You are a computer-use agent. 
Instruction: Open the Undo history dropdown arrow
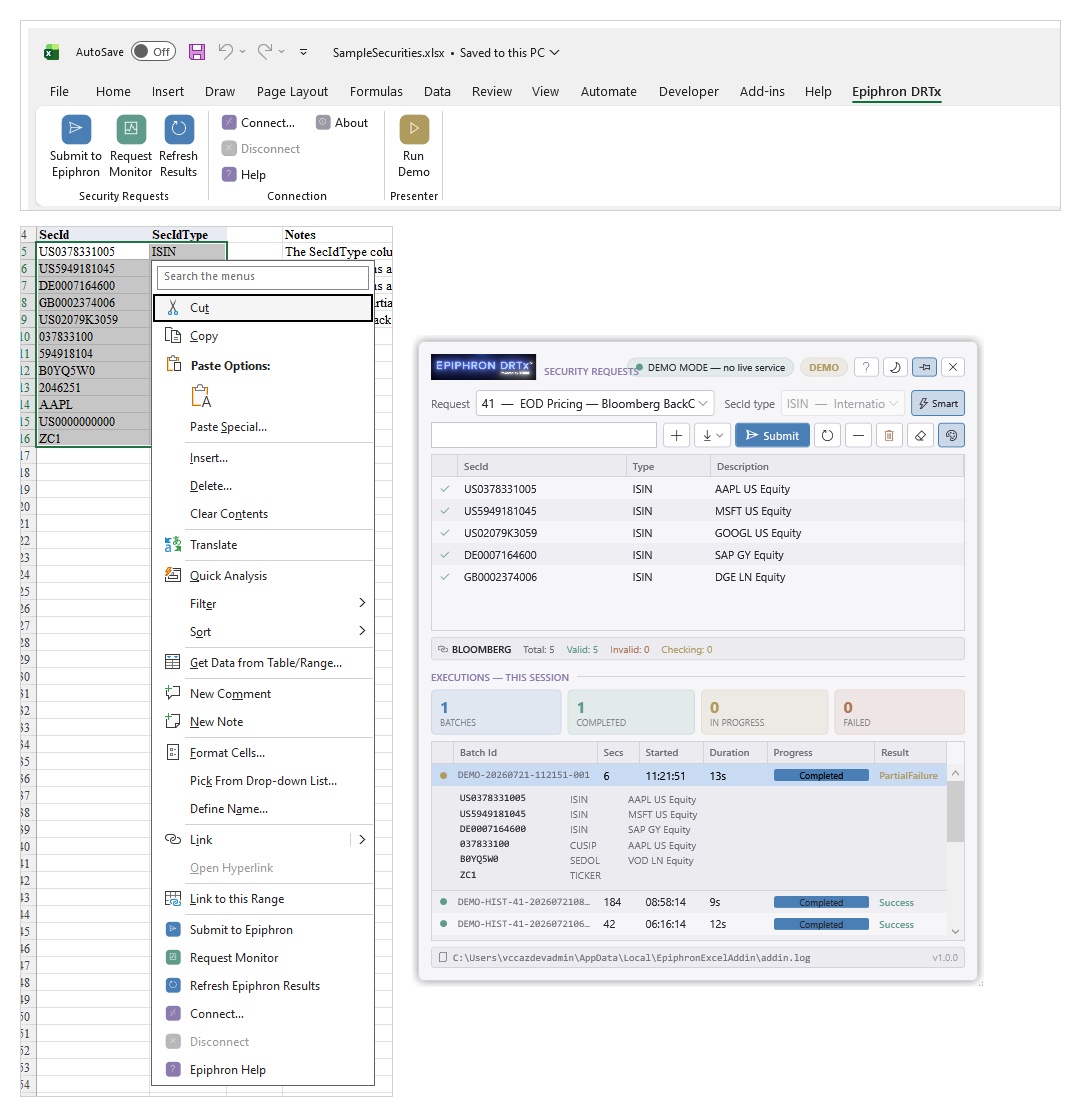coord(242,51)
